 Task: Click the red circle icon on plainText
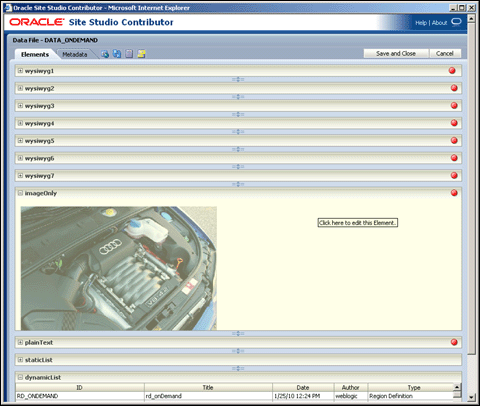point(454,342)
